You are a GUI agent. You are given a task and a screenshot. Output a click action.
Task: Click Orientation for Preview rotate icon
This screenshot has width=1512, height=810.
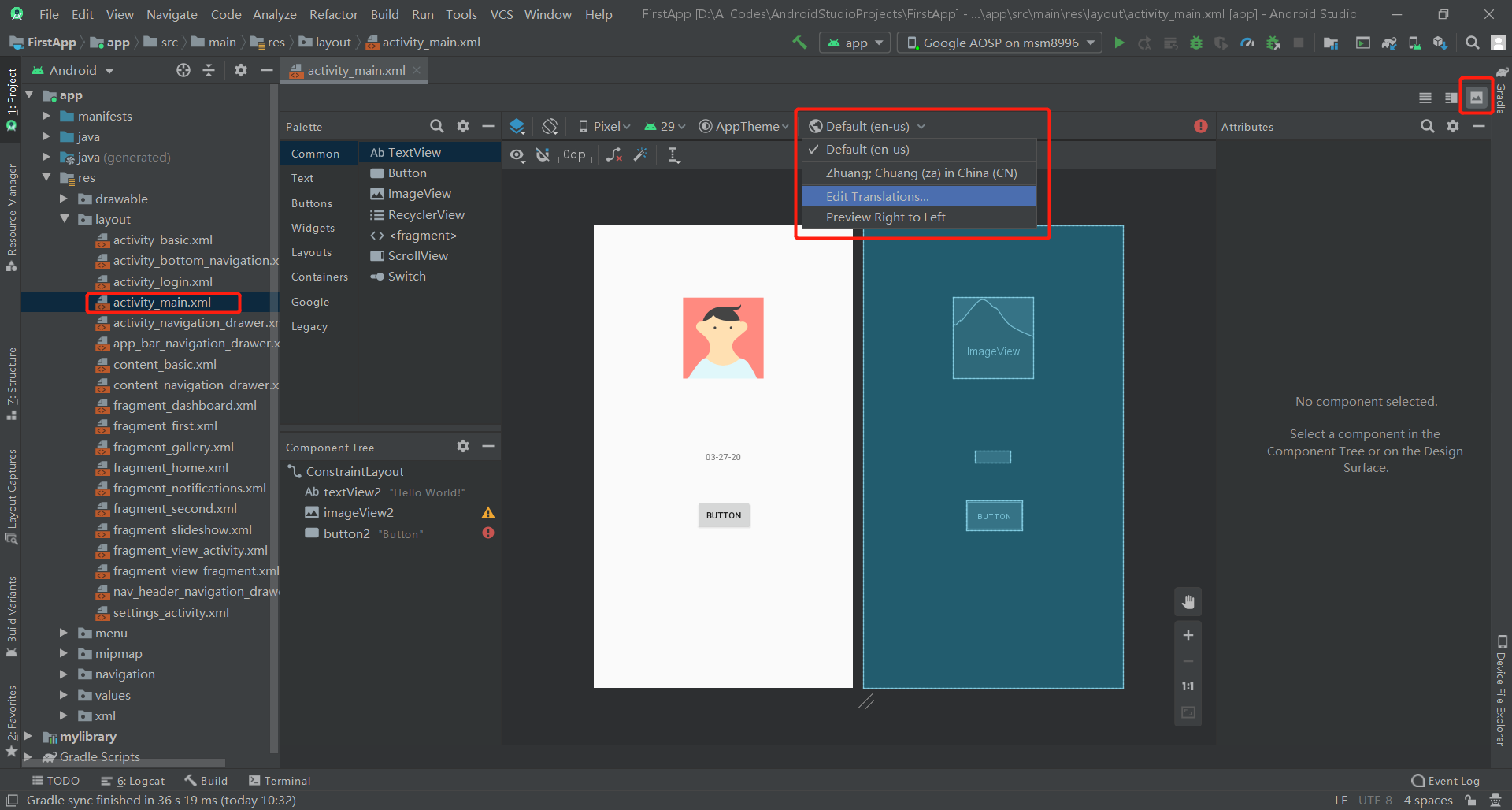click(550, 126)
